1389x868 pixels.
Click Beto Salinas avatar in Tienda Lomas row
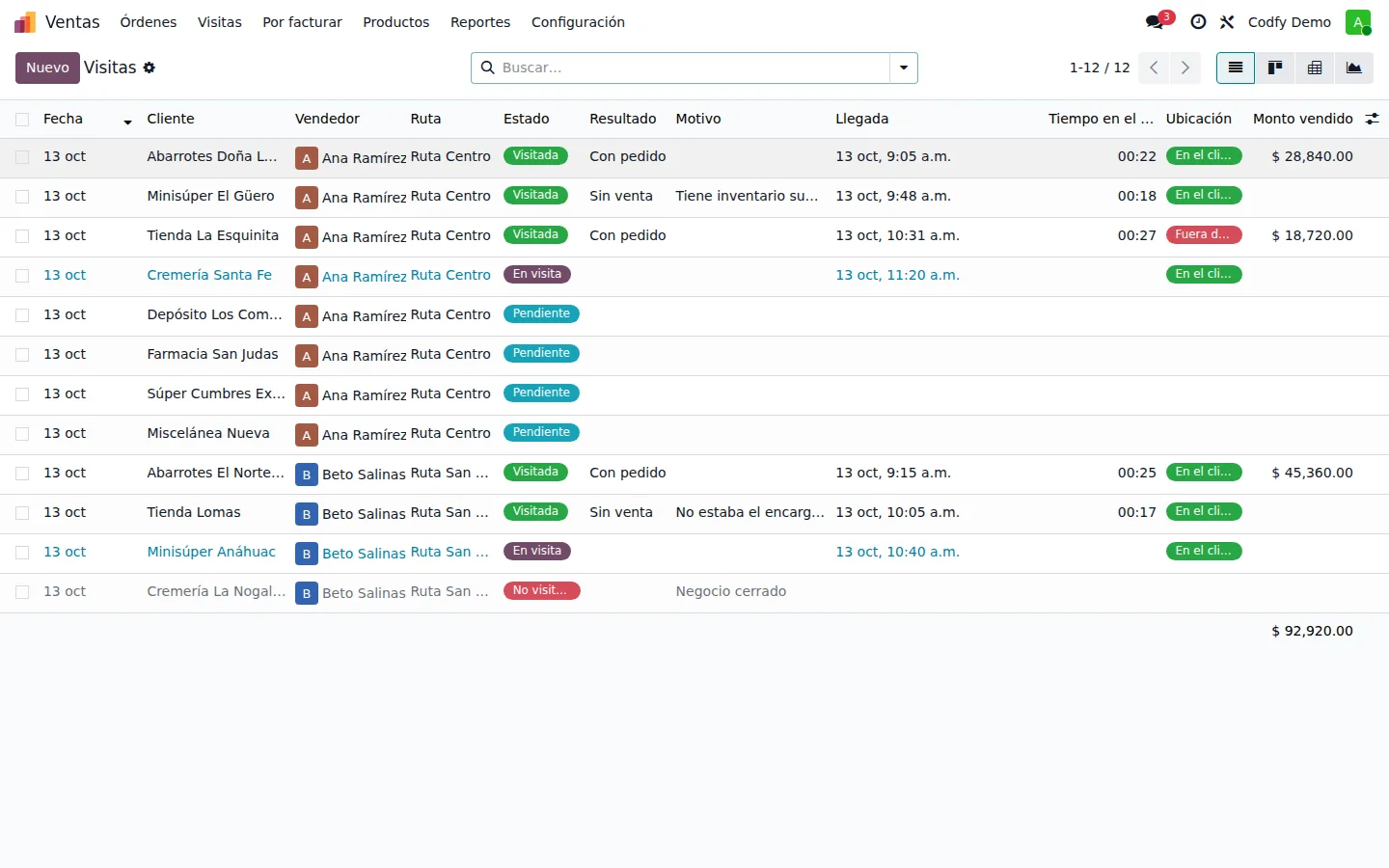[306, 514]
